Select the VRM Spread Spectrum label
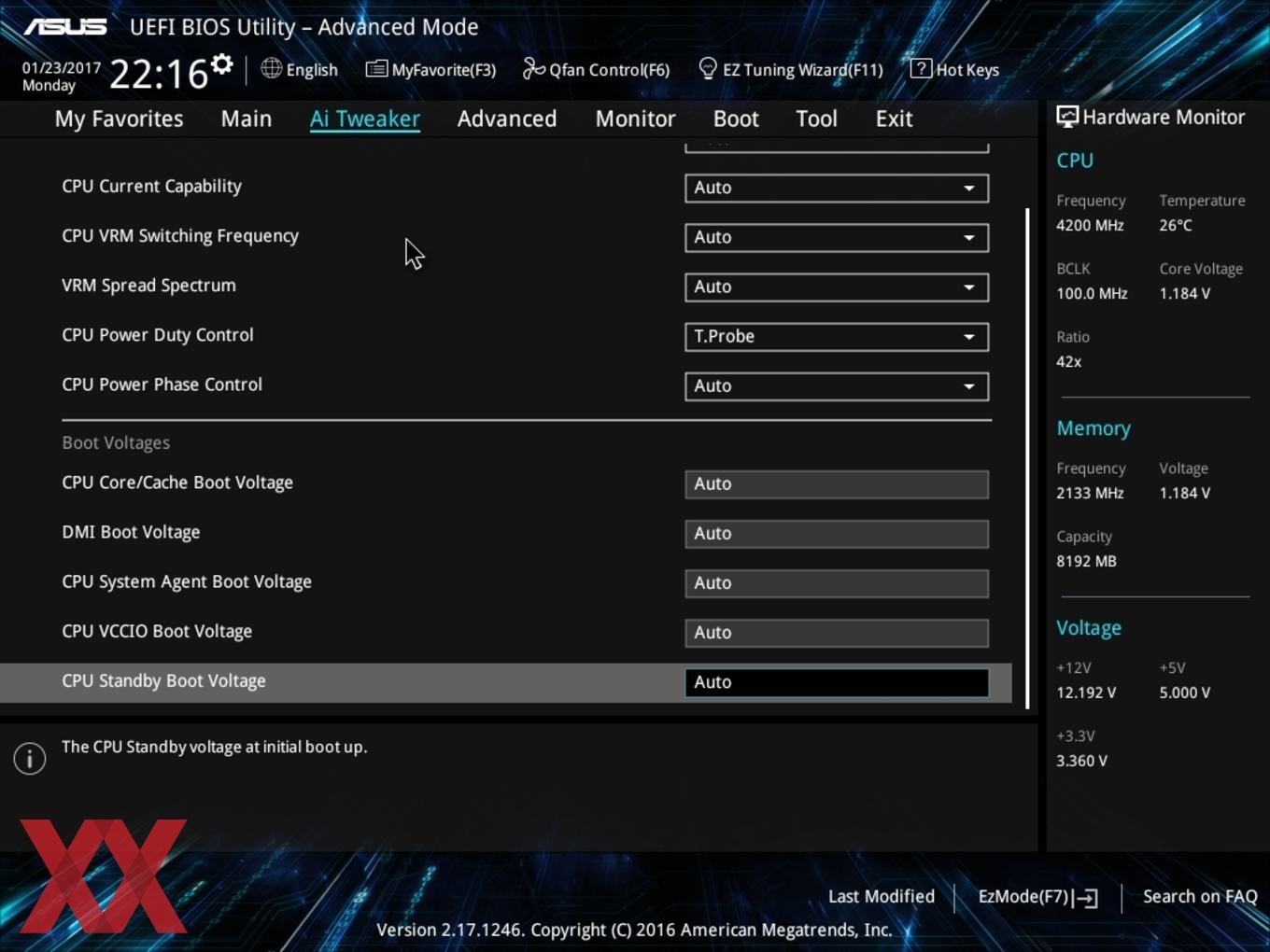 pyautogui.click(x=148, y=285)
